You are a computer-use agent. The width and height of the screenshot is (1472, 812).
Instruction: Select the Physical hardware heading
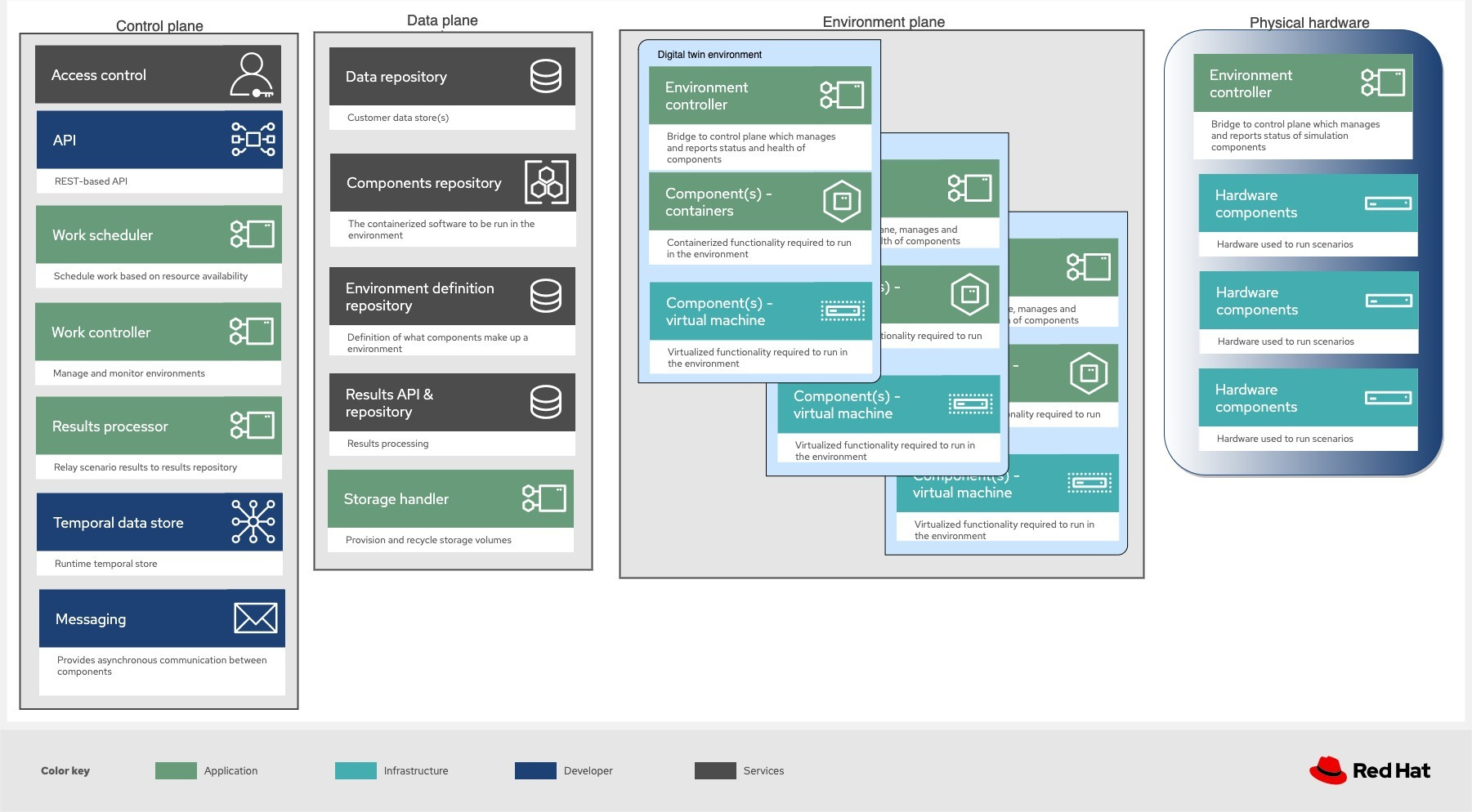[x=1309, y=23]
